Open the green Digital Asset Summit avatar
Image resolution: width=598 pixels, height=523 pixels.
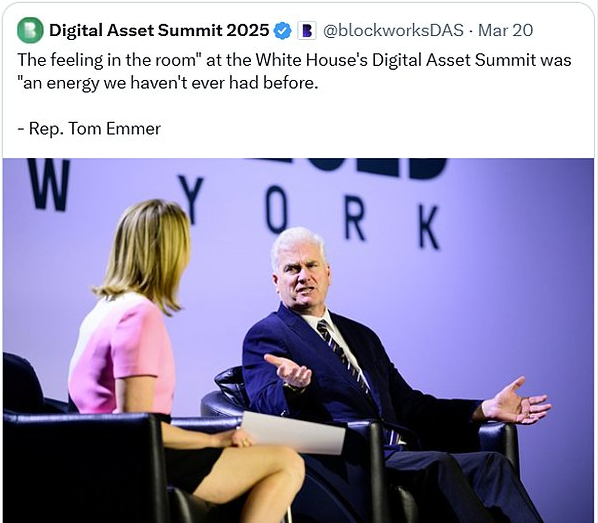click(x=30, y=30)
